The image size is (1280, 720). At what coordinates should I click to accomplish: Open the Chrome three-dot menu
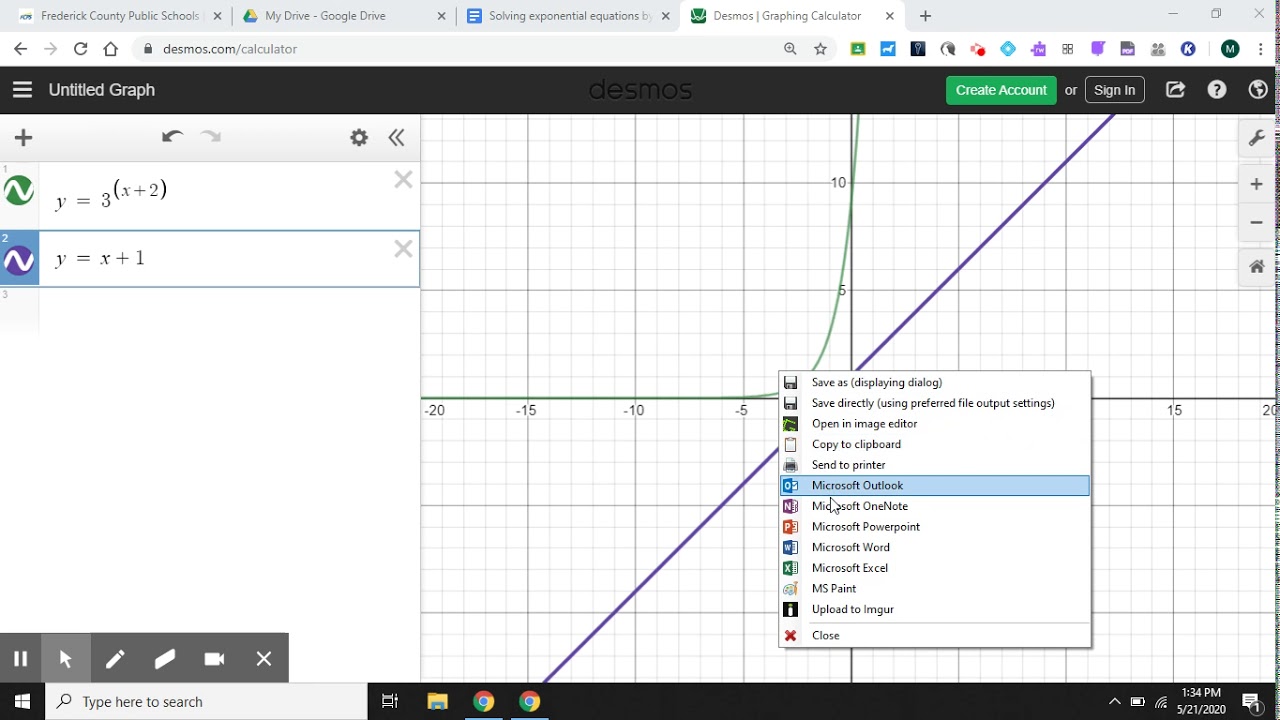pos(1262,49)
